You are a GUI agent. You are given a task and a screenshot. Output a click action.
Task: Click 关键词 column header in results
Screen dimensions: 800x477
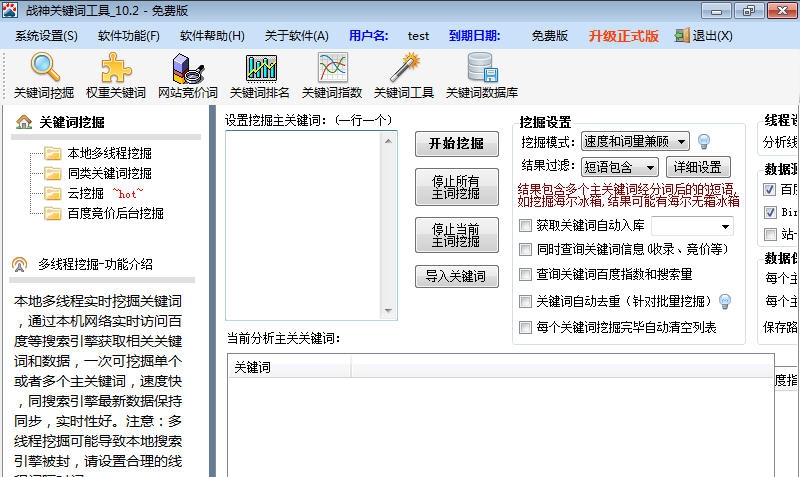(x=289, y=367)
